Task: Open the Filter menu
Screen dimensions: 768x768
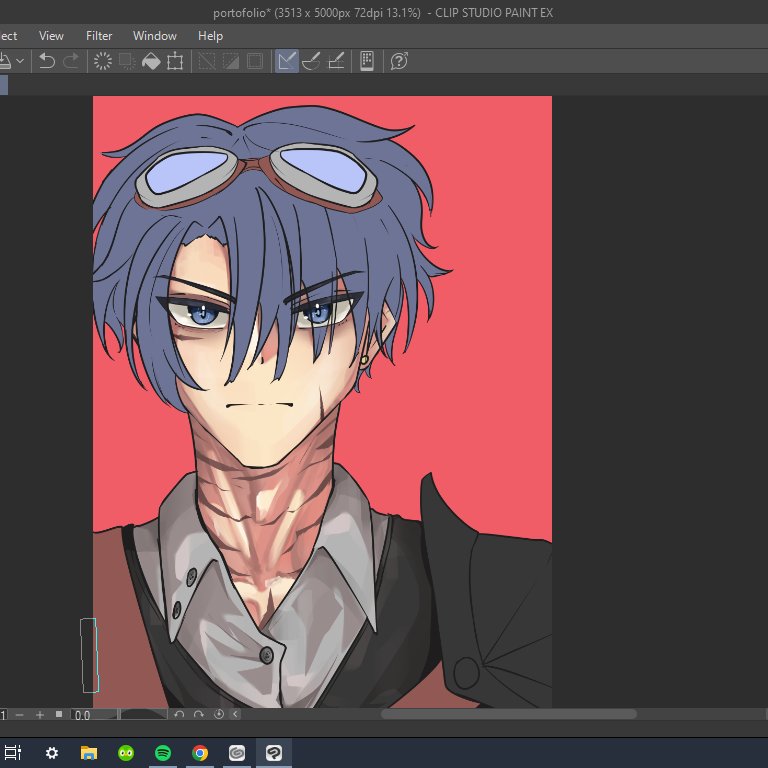Action: coord(99,36)
